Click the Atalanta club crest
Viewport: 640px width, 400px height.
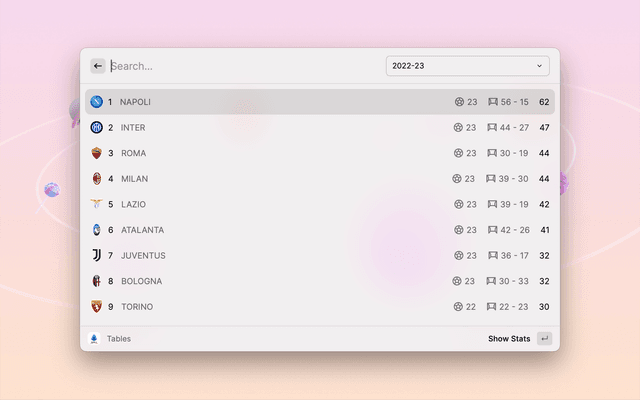(97, 230)
